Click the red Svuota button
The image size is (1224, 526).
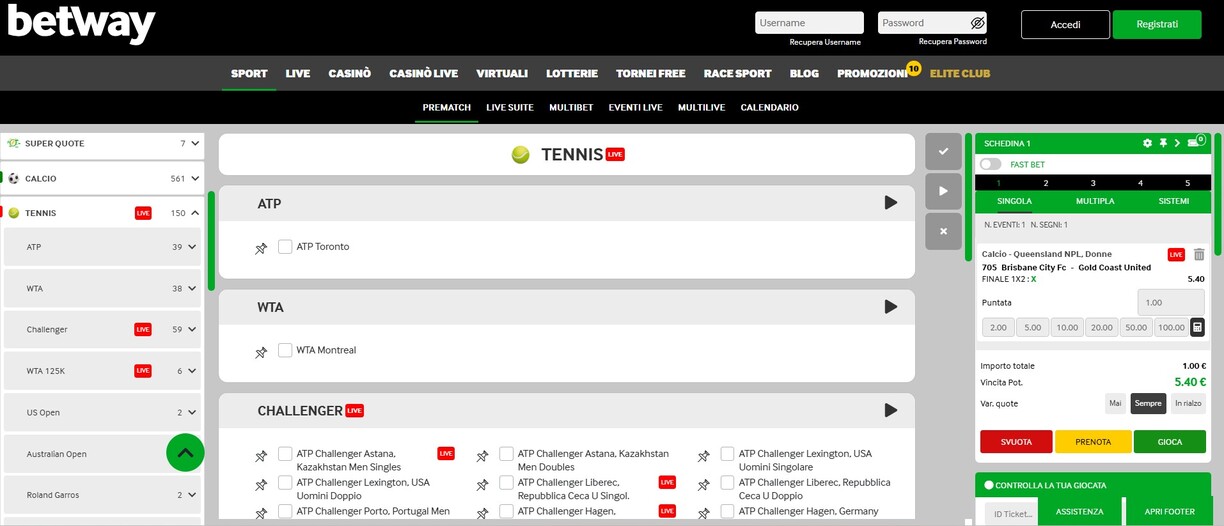[x=1016, y=441]
